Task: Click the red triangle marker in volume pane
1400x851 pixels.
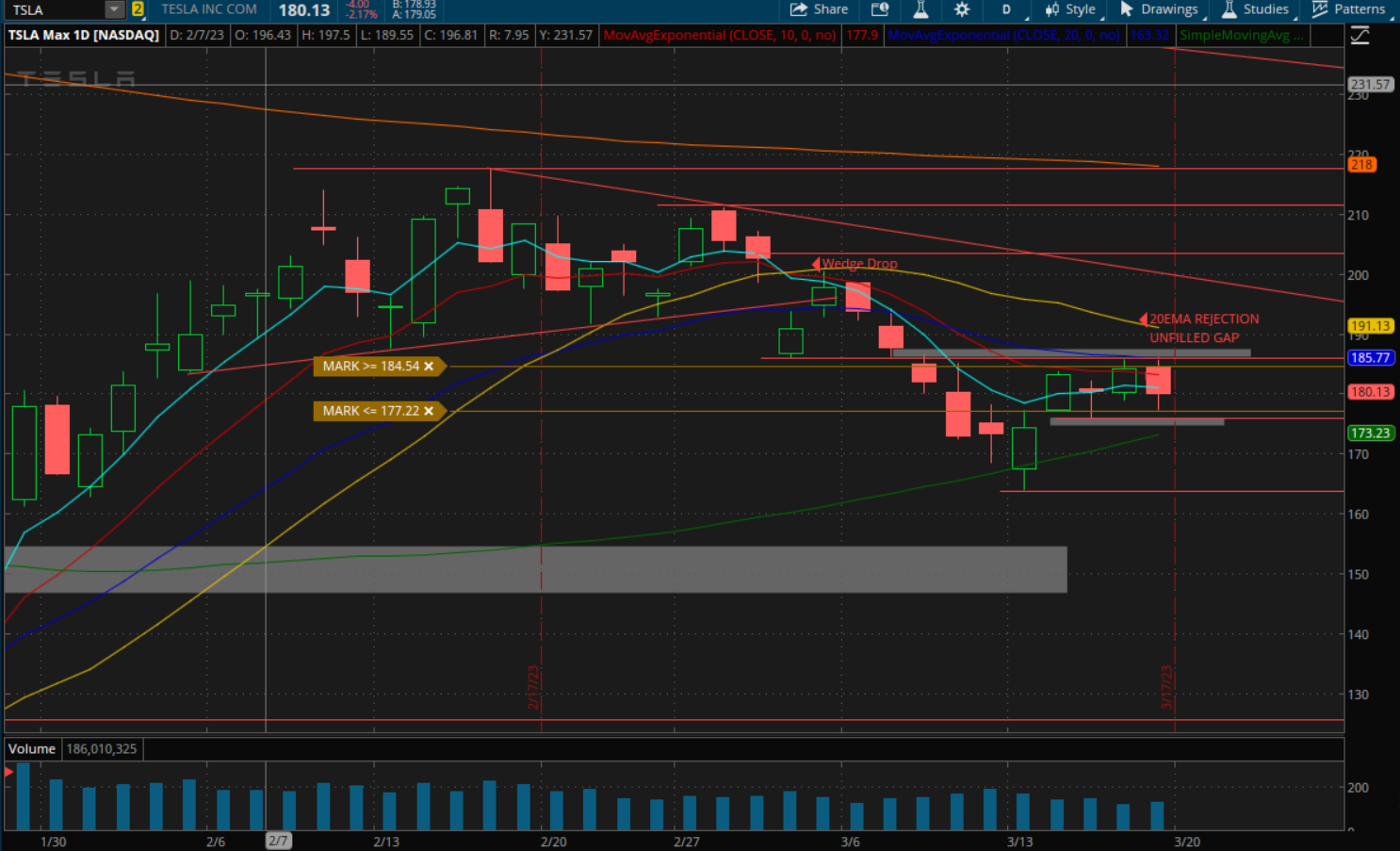Action: [x=8, y=773]
